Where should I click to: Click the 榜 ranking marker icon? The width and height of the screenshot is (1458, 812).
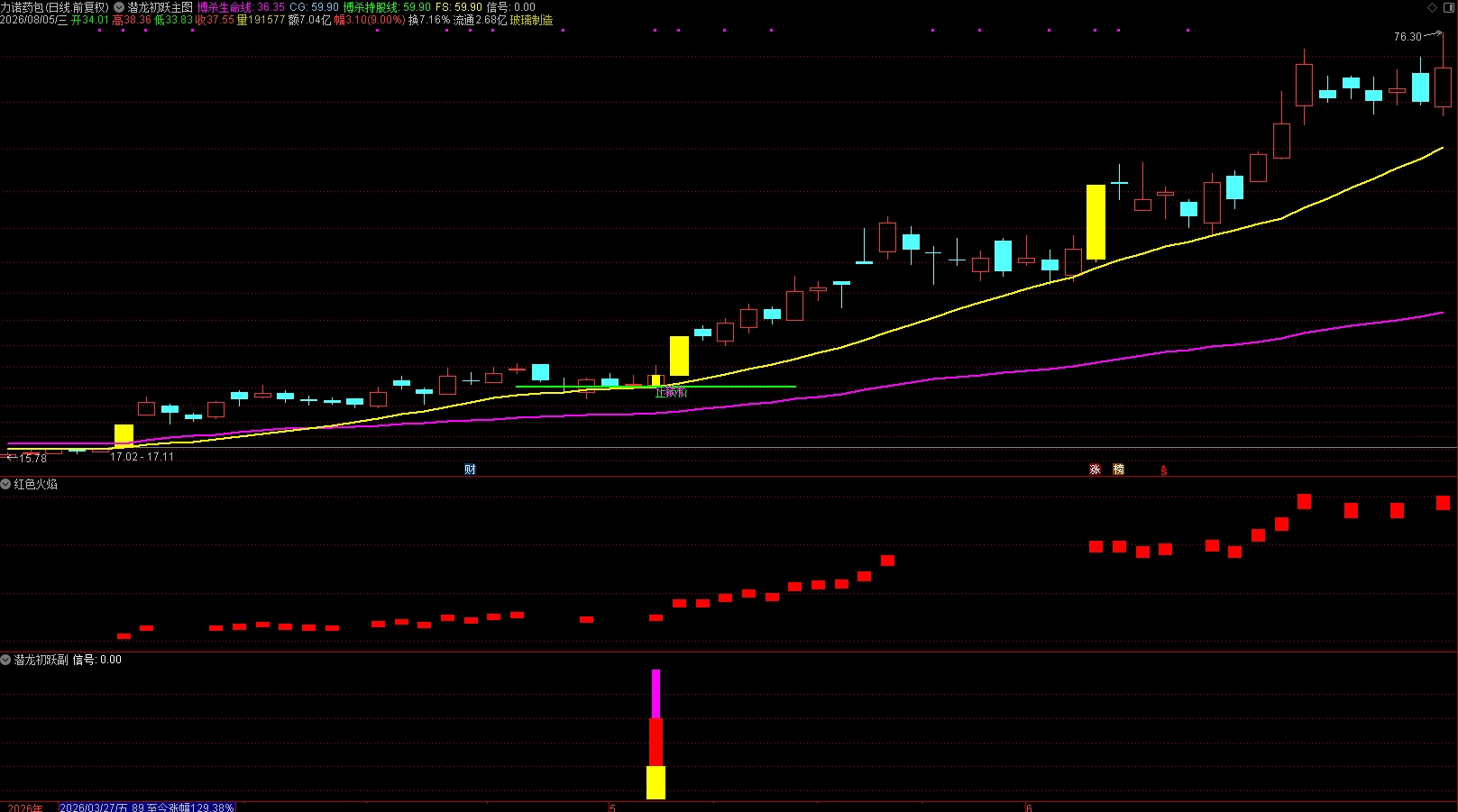pos(1118,470)
